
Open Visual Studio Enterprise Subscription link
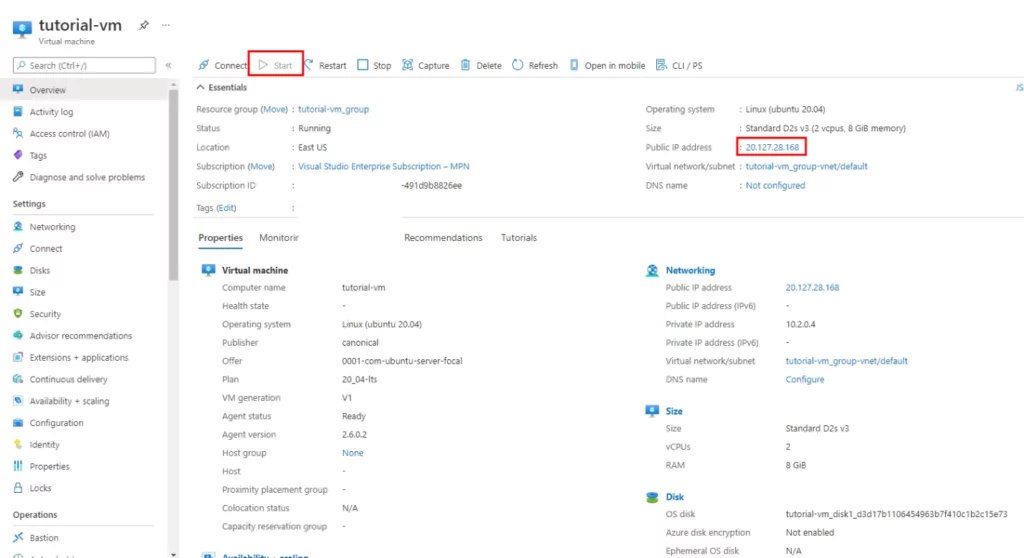pyautogui.click(x=383, y=167)
